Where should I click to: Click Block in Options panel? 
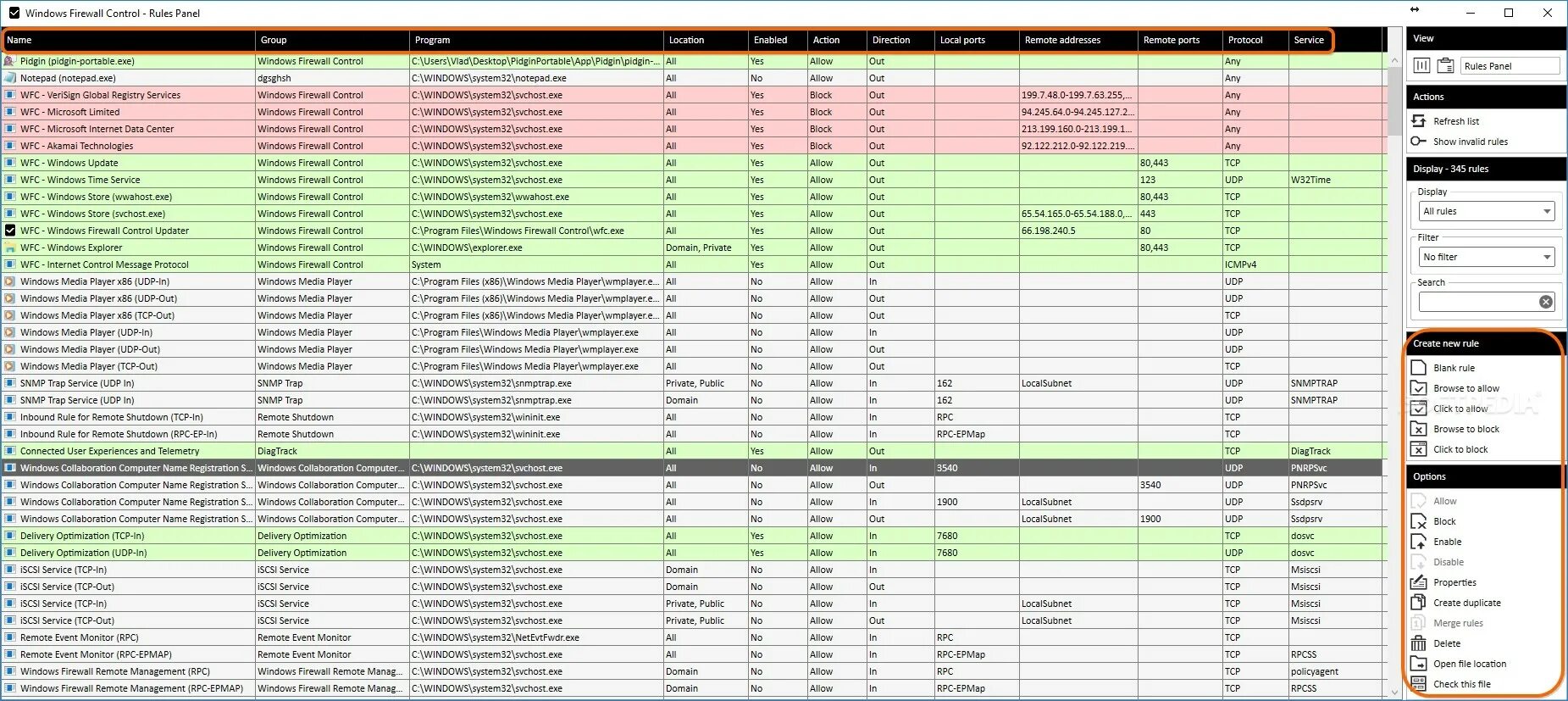tap(1444, 521)
